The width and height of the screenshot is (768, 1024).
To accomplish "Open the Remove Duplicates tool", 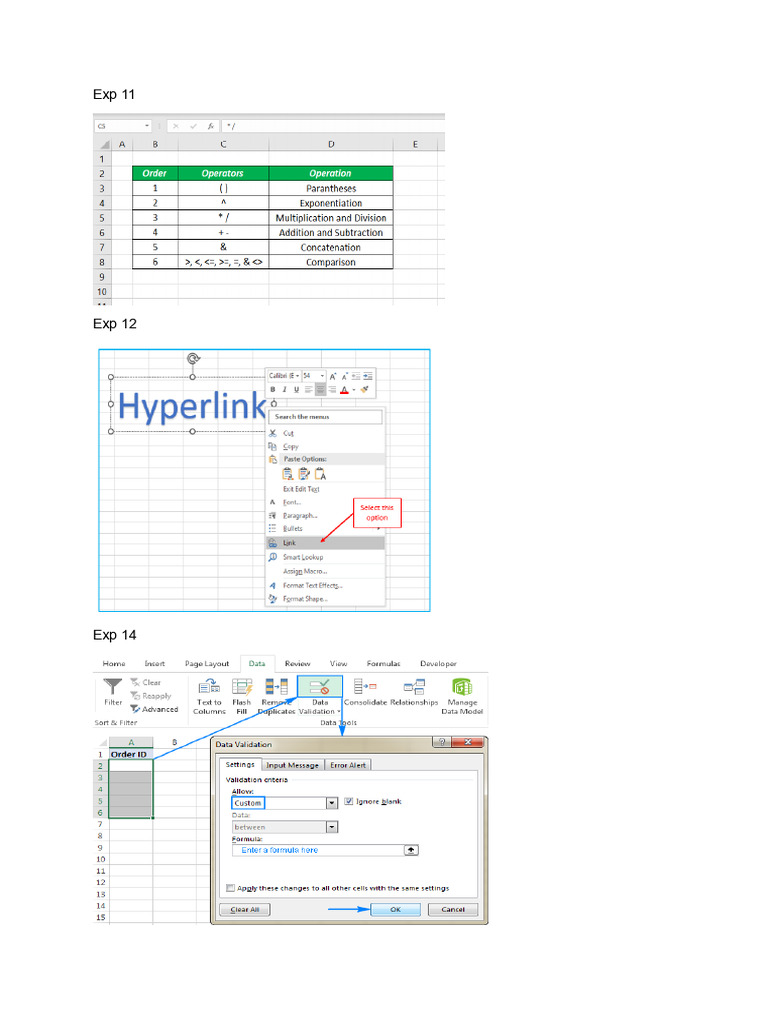I will coord(276,687).
